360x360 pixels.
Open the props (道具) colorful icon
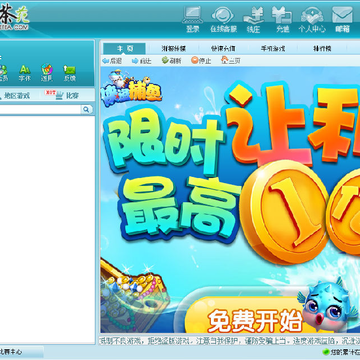coord(47,73)
